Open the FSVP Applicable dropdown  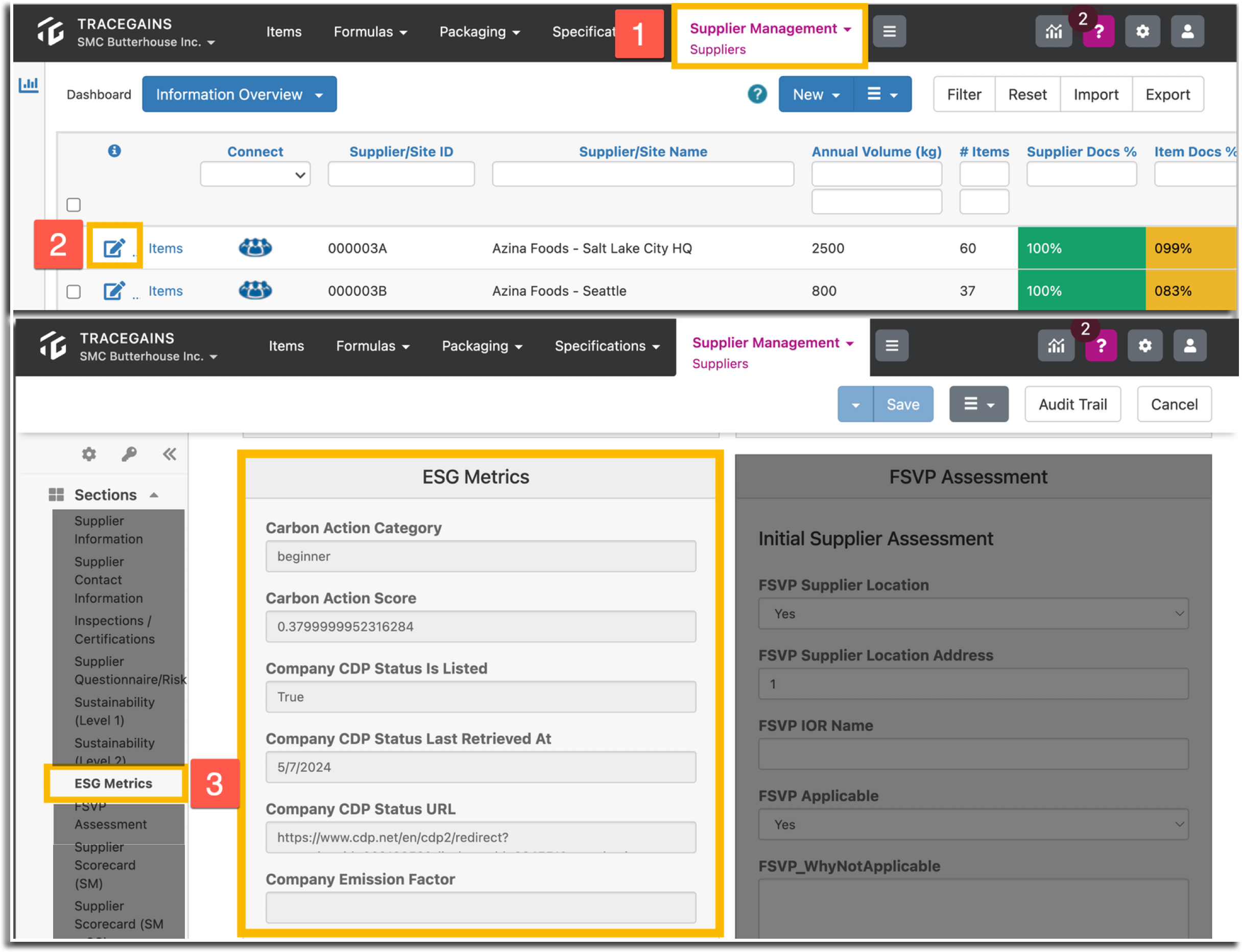[973, 824]
